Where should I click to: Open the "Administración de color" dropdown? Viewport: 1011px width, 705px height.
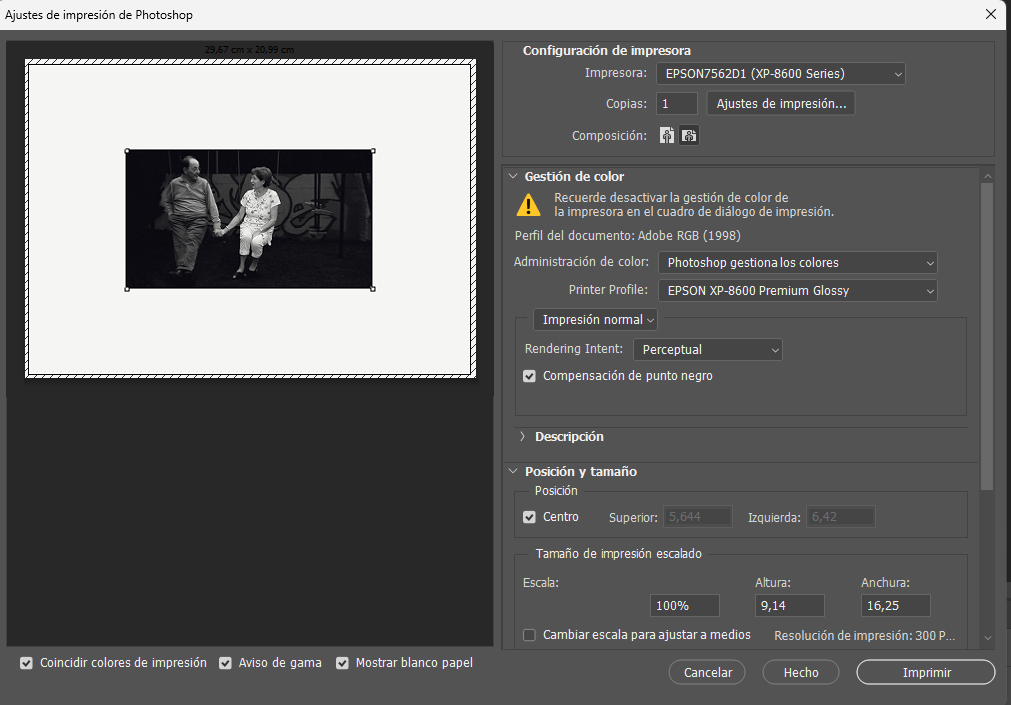pos(797,262)
